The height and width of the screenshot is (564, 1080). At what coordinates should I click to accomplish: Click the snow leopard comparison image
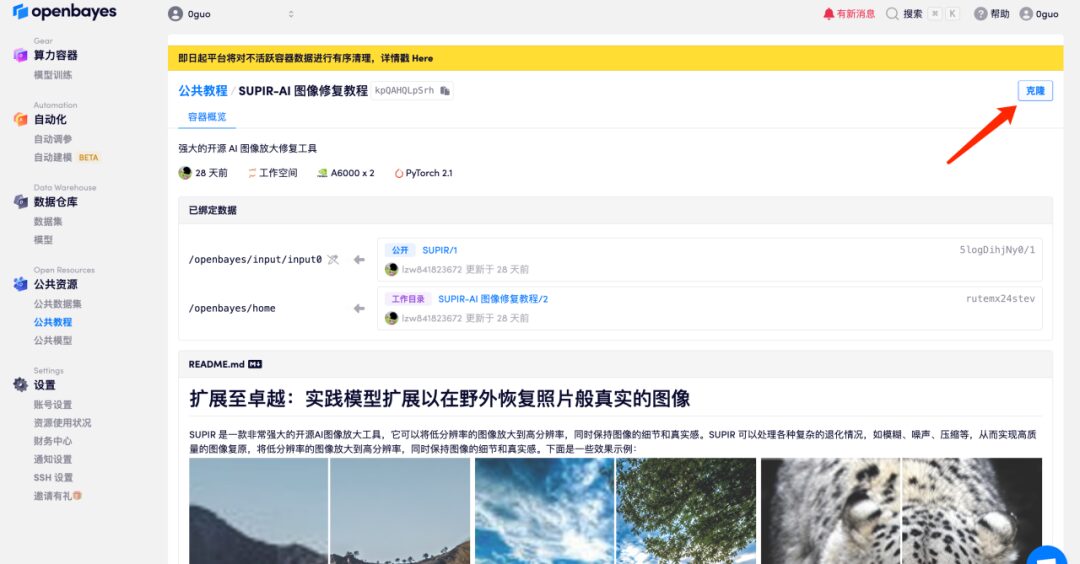pos(900,510)
